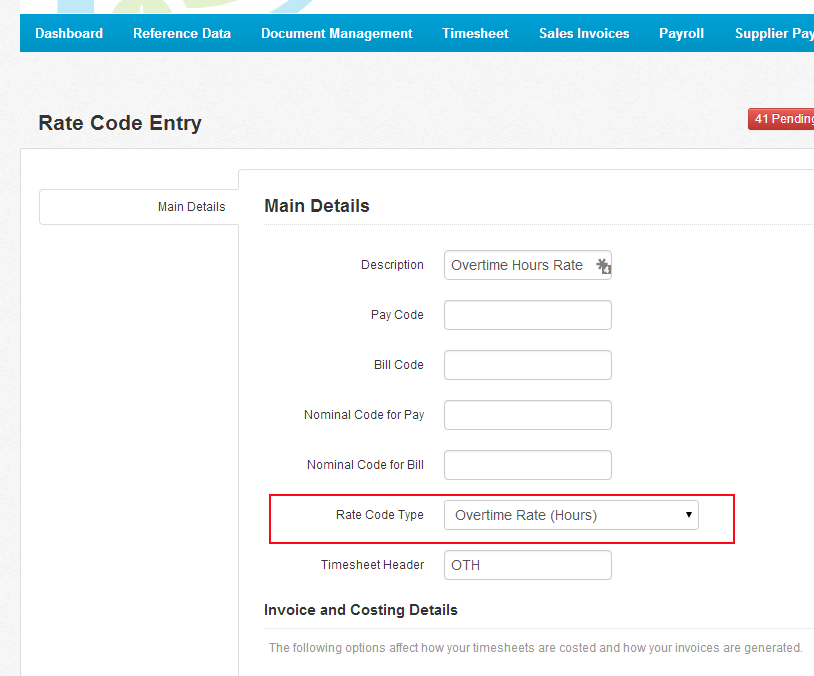Click the Main Details section heading
The image size is (814, 676).
(x=317, y=206)
